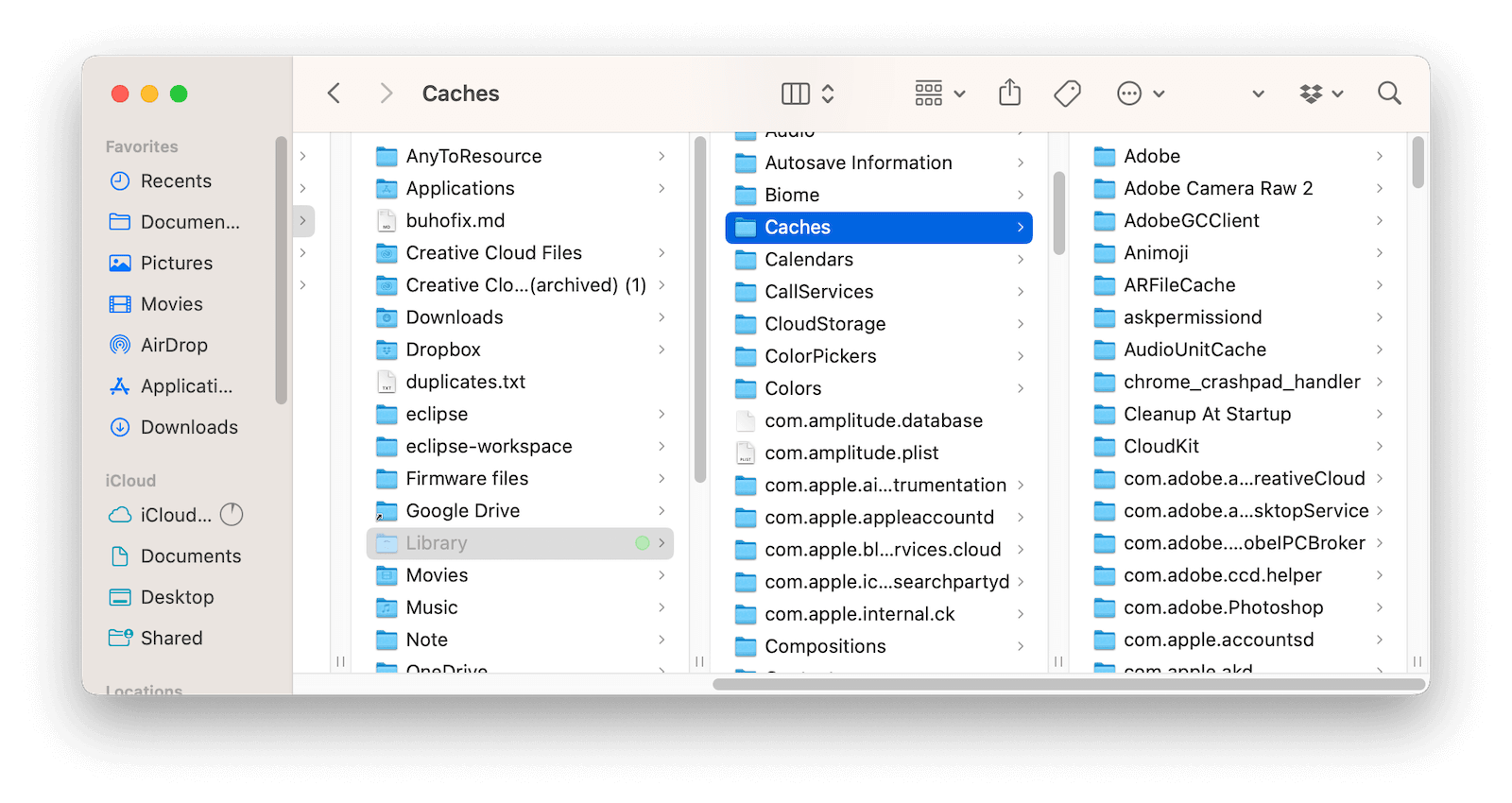Open the column view switcher
The image size is (1512, 803).
pos(808,94)
